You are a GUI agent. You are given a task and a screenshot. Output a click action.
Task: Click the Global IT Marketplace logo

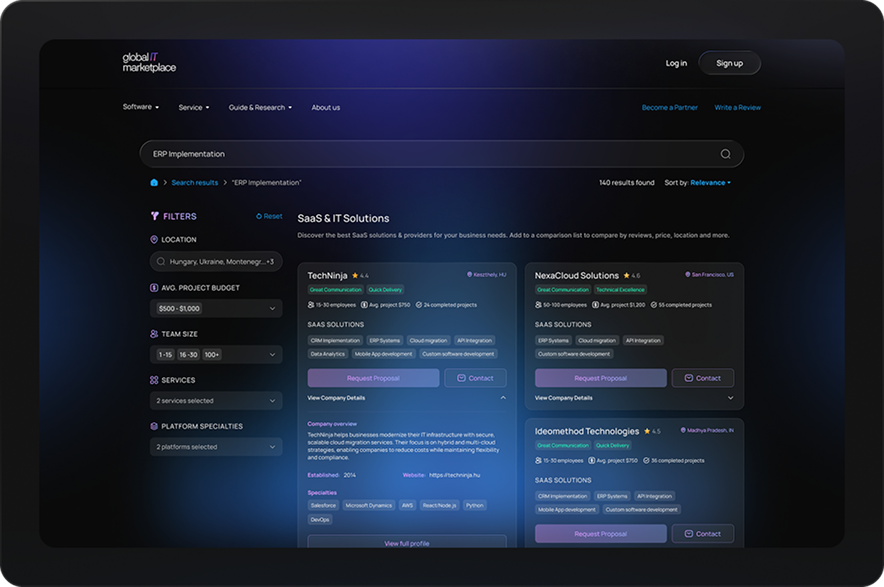pyautogui.click(x=149, y=63)
